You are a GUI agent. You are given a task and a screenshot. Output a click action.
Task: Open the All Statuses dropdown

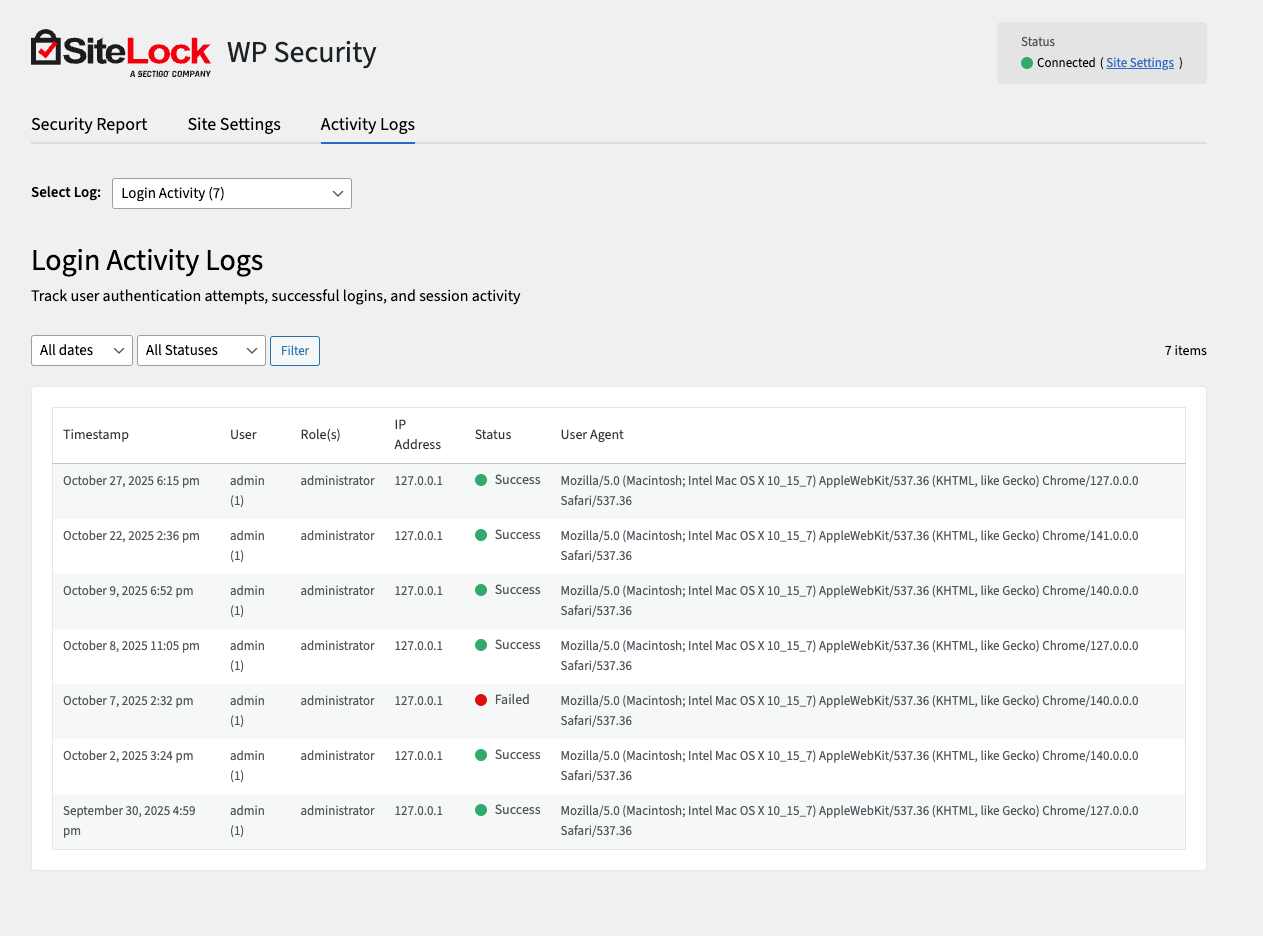201,350
